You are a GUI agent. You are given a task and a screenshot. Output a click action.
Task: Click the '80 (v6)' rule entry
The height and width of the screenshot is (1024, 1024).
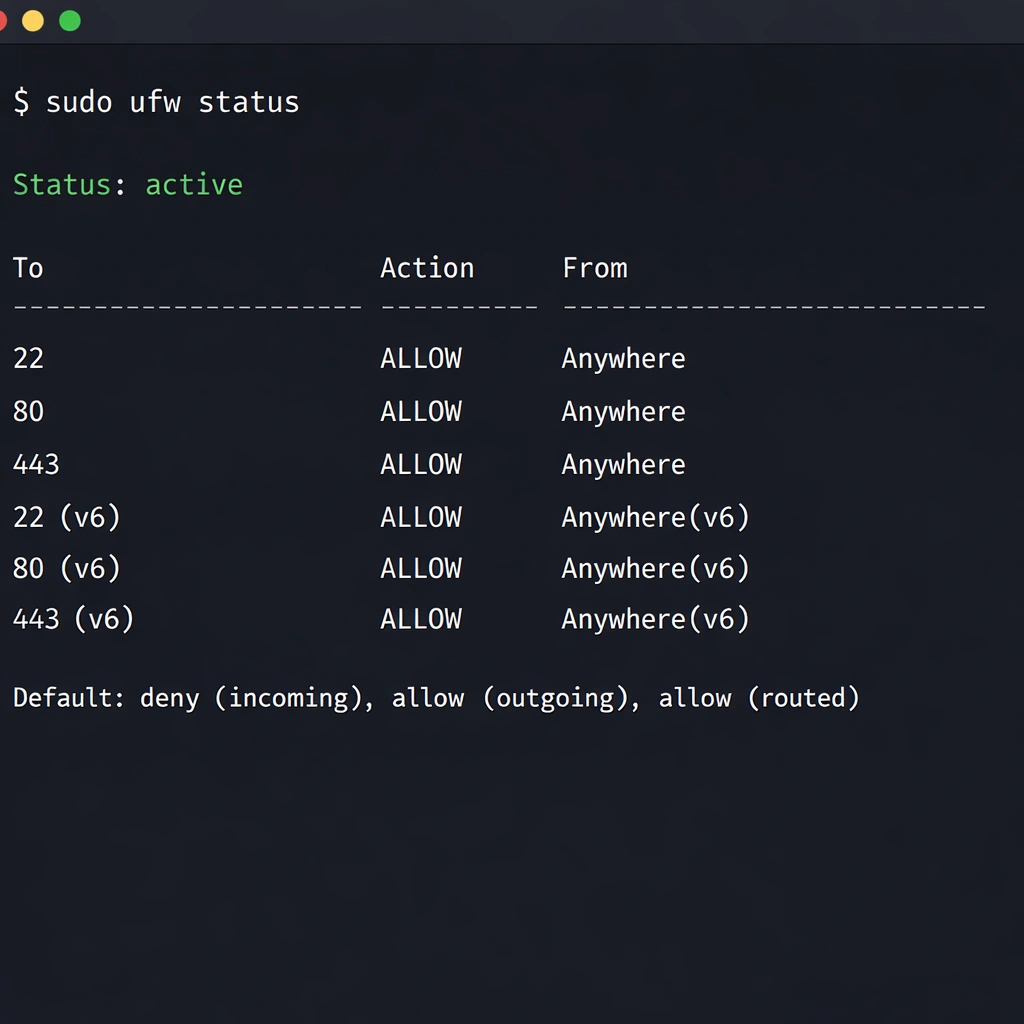coord(66,569)
